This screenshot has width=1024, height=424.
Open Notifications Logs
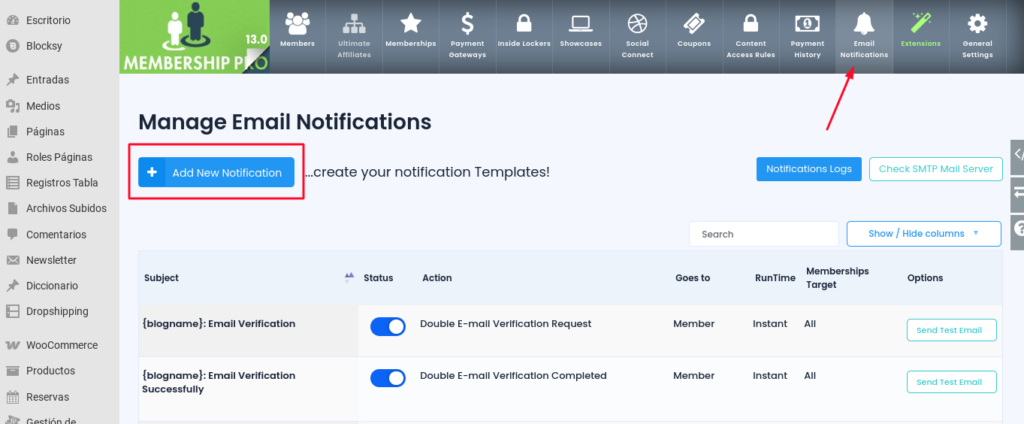809,169
